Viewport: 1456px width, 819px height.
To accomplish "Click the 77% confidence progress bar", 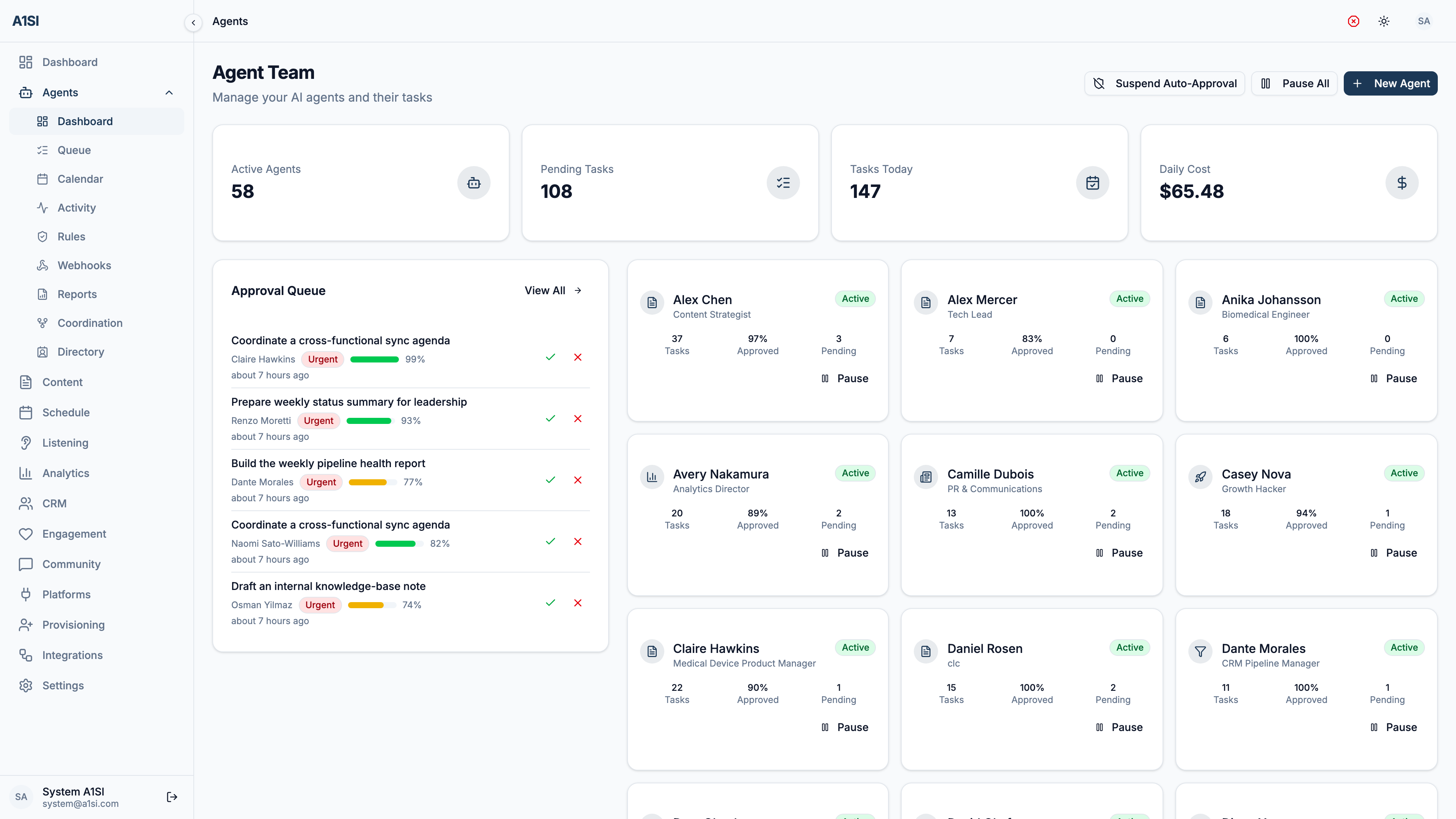I will 372,483.
